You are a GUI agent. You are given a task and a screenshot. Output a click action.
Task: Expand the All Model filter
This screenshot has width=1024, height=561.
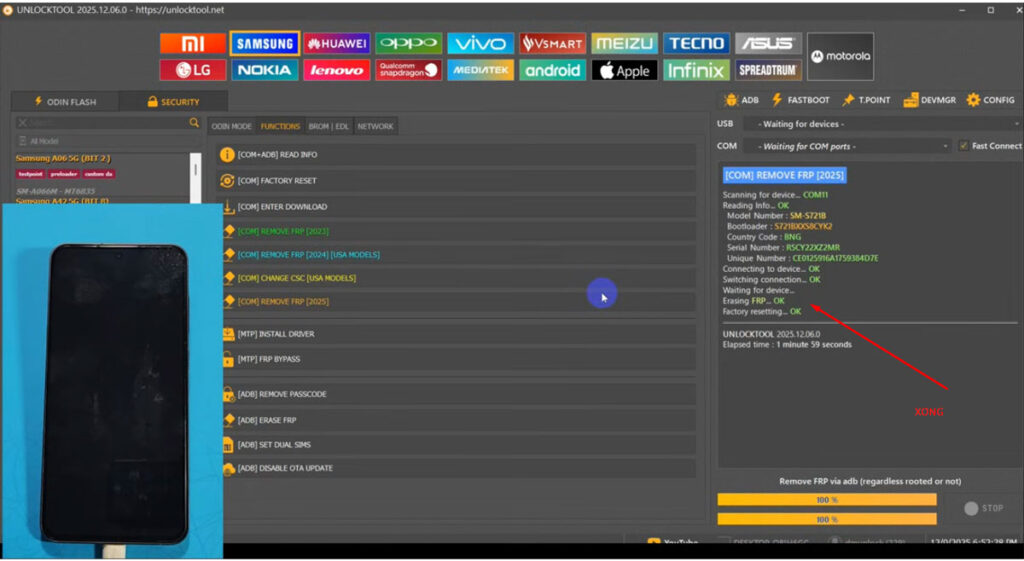[108, 141]
